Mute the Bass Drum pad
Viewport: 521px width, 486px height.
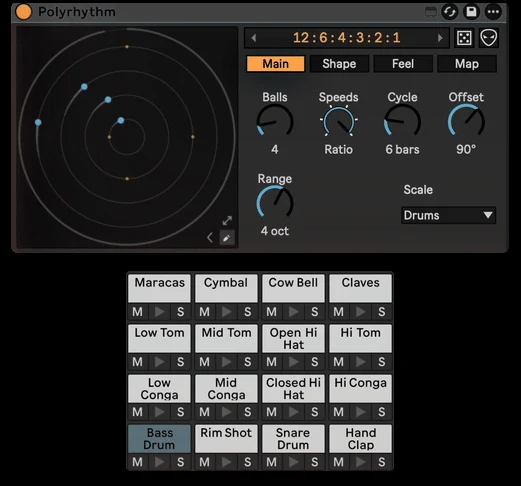click(138, 462)
